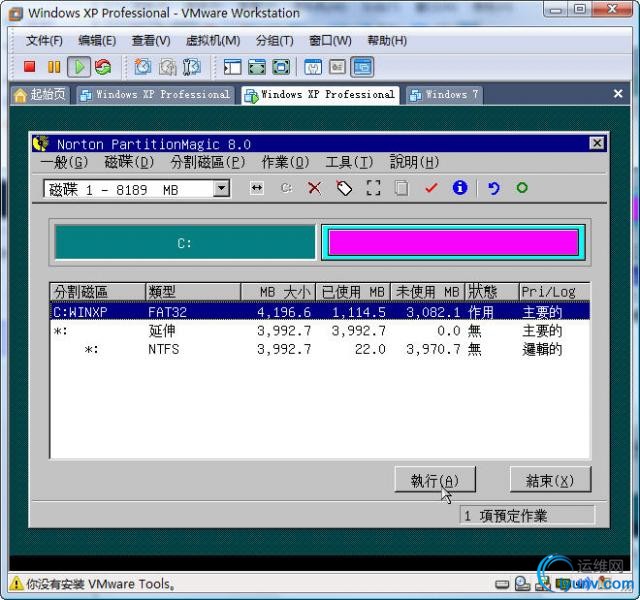Click the red checkmark check partition icon

[431, 188]
